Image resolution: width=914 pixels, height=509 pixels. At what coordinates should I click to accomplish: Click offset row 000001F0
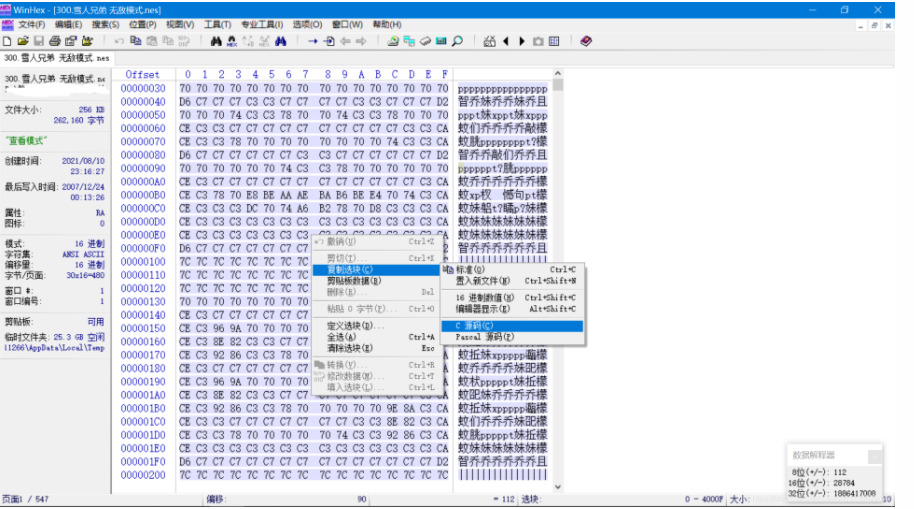click(x=143, y=461)
